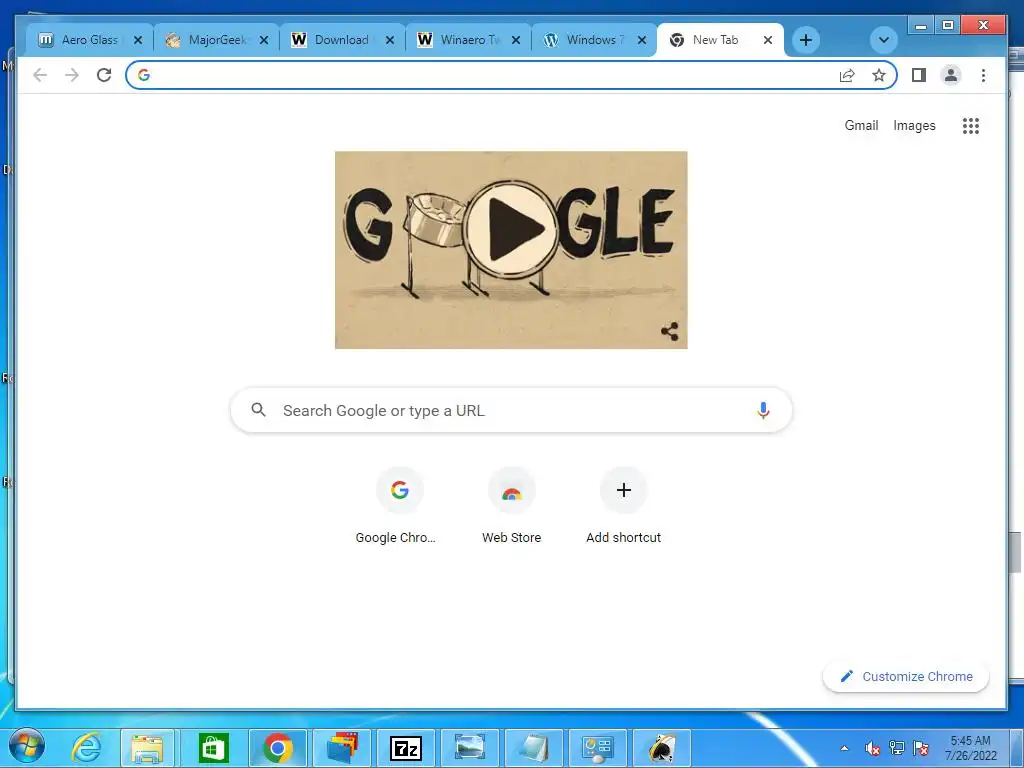Switch to the MajorGeeks tab
This screenshot has height=768, width=1024.
pos(216,40)
